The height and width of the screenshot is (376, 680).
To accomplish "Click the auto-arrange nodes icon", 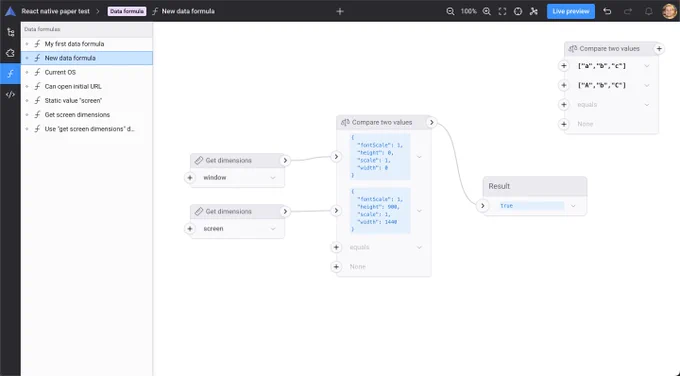I will point(534,11).
